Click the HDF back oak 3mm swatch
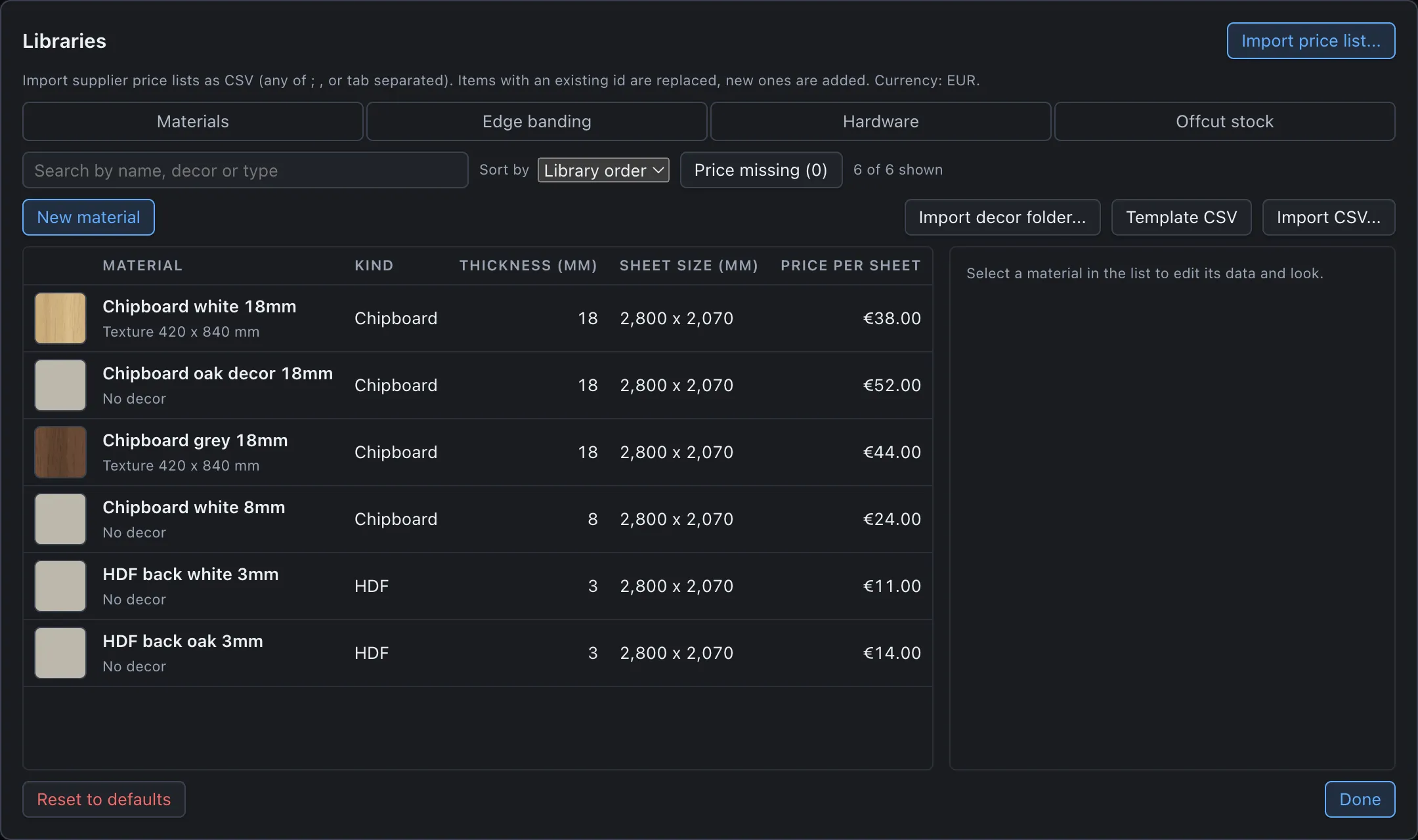The image size is (1418, 840). 60,653
